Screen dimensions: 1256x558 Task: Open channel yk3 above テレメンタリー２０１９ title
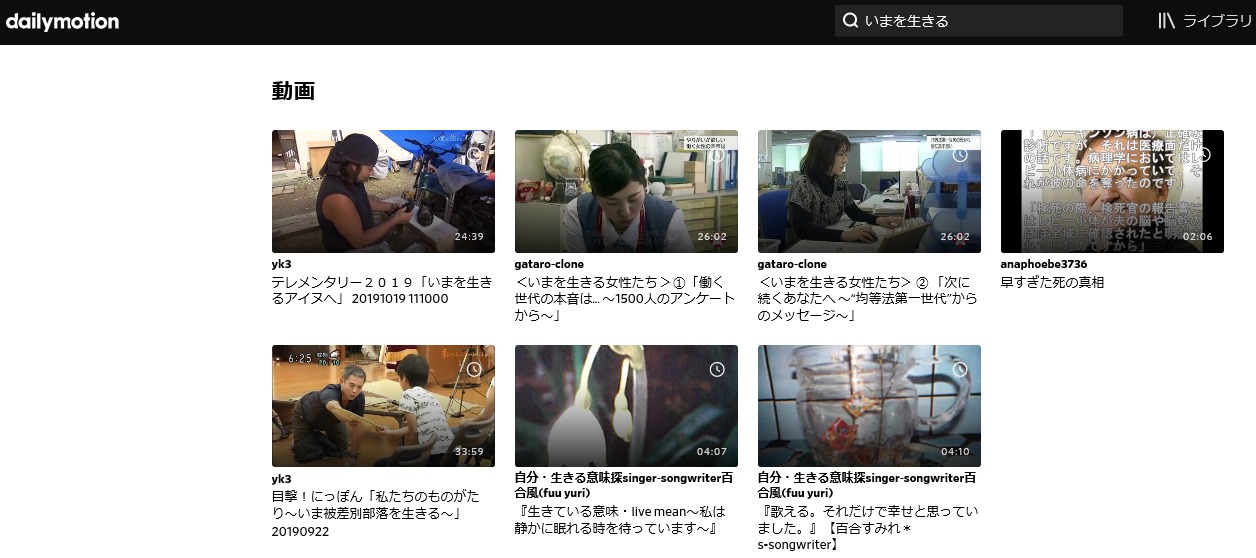point(281,264)
